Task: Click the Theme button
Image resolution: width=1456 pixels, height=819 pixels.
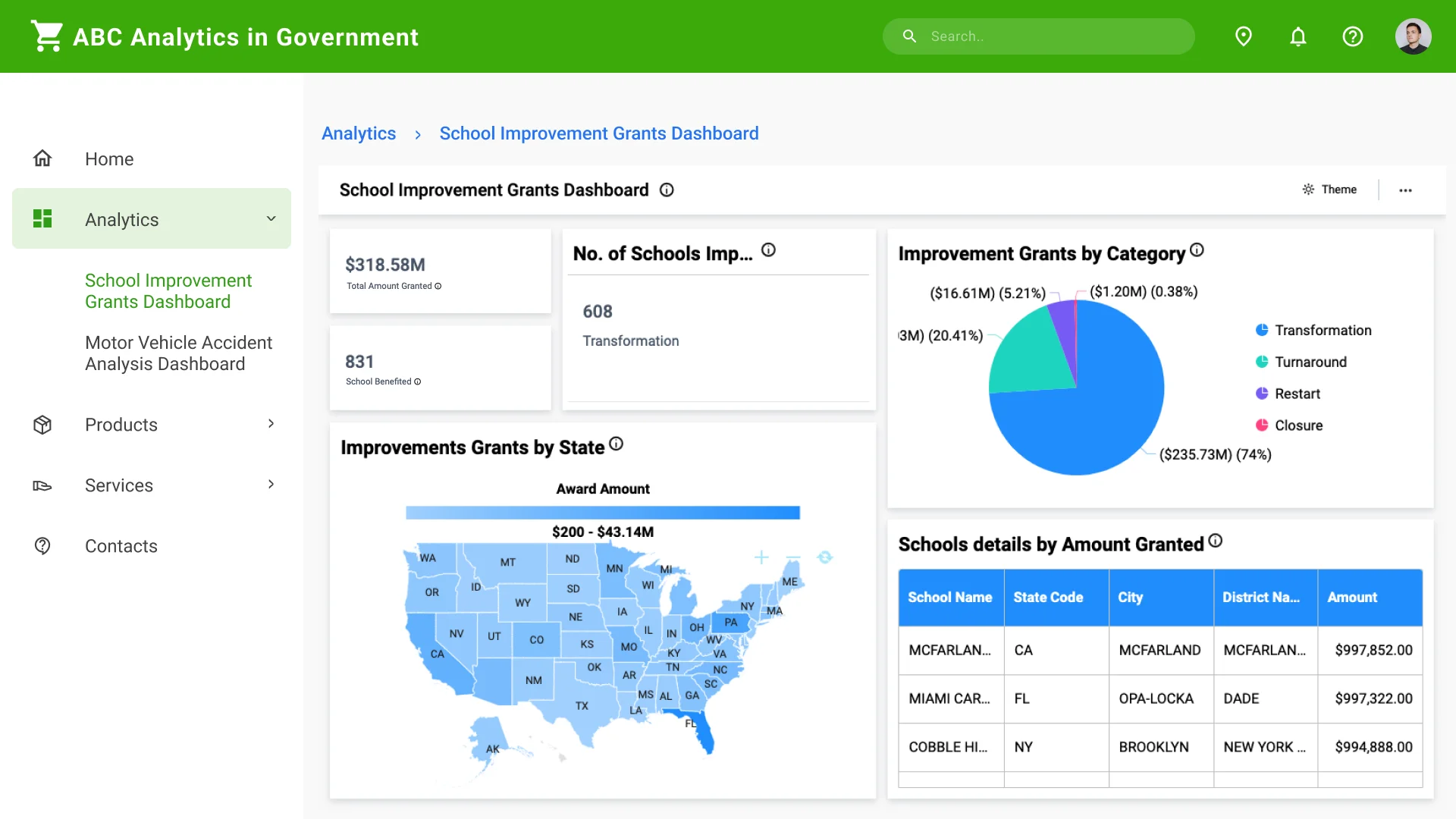Action: tap(1329, 190)
